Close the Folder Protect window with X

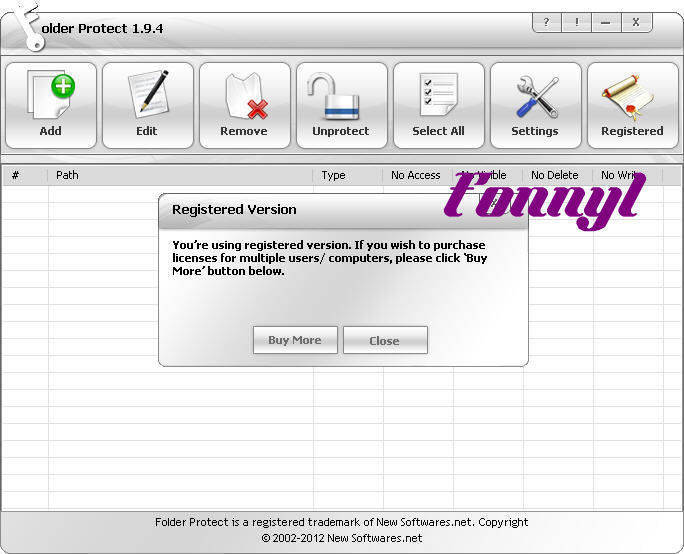636,22
